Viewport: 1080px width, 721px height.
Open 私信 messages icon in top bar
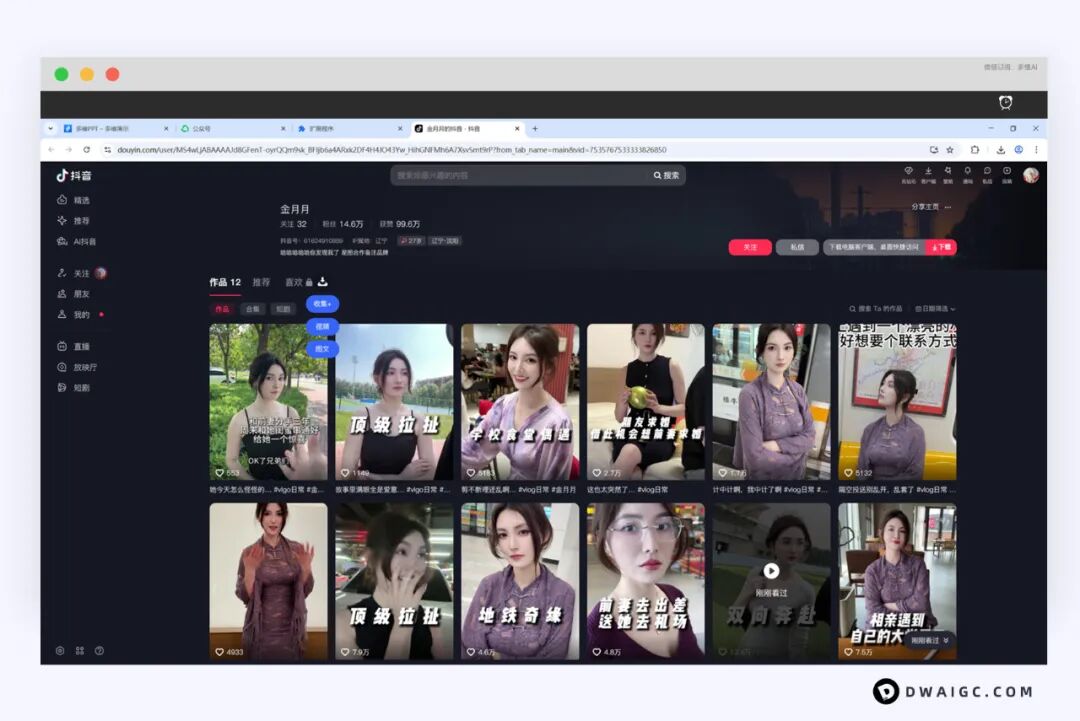click(x=987, y=174)
